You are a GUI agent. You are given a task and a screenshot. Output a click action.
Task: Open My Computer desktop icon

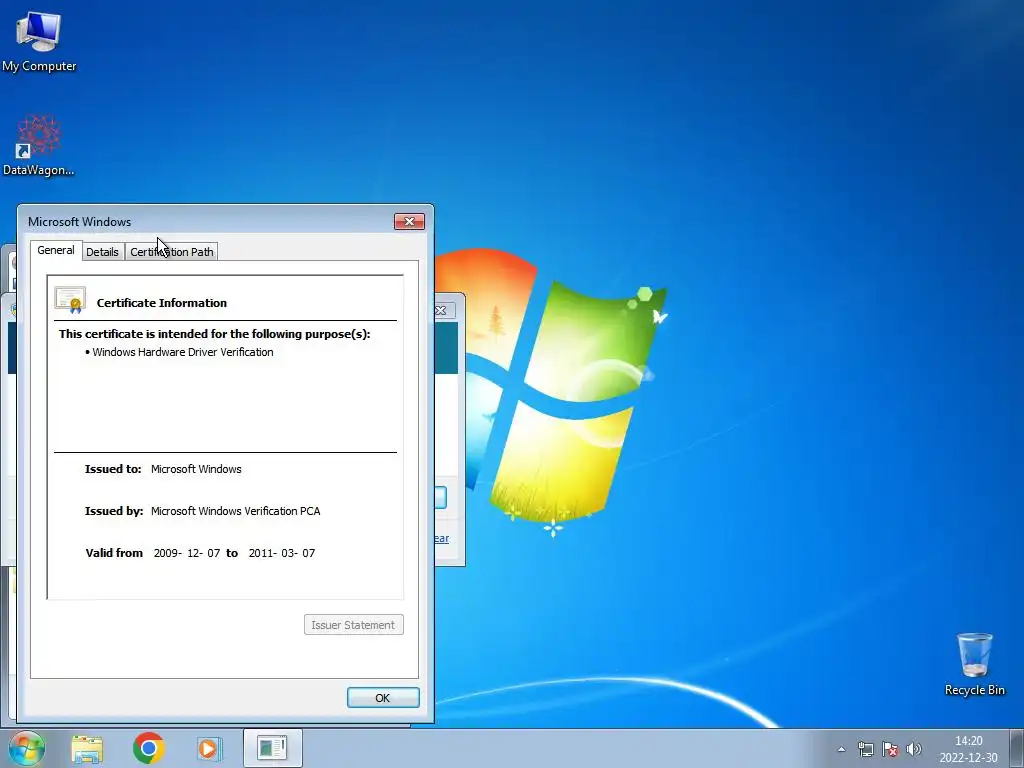pos(39,42)
